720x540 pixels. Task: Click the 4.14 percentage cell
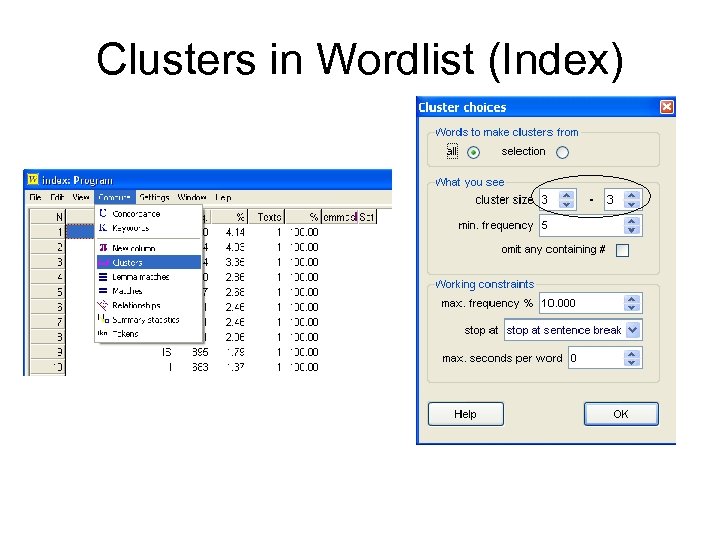(x=235, y=232)
